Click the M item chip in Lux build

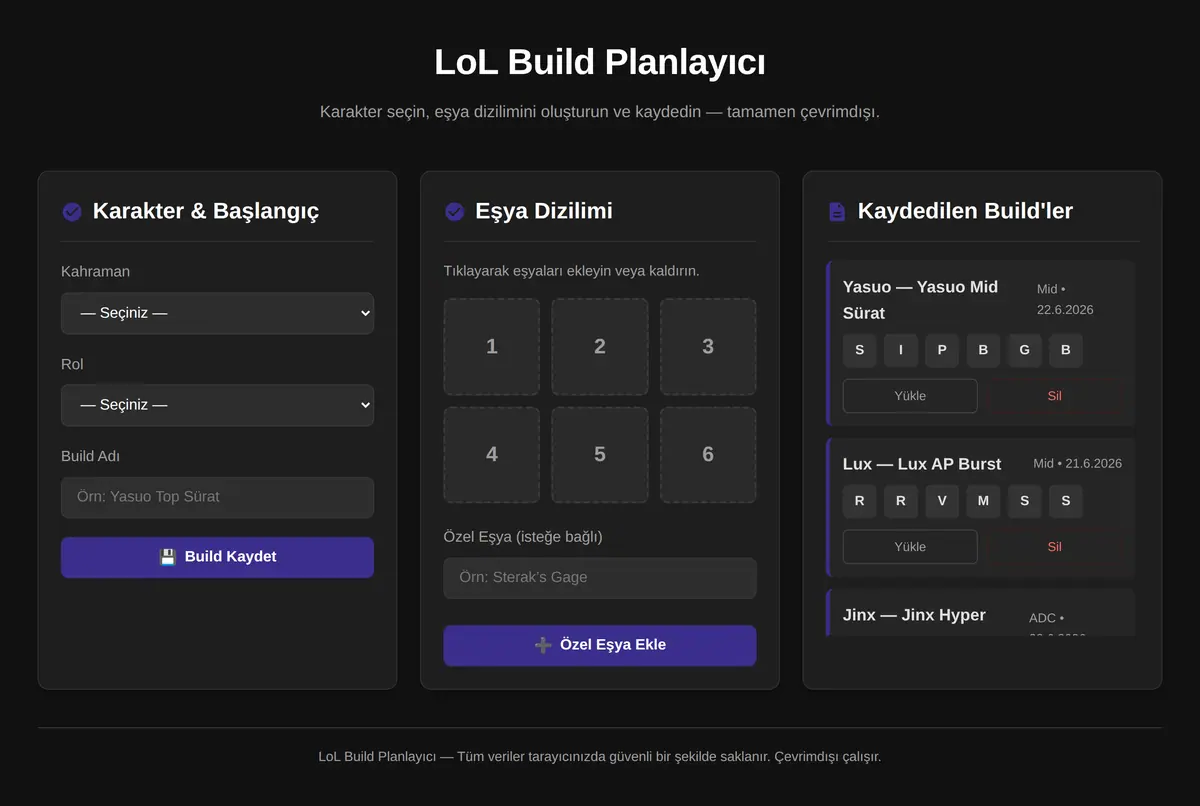pos(983,501)
